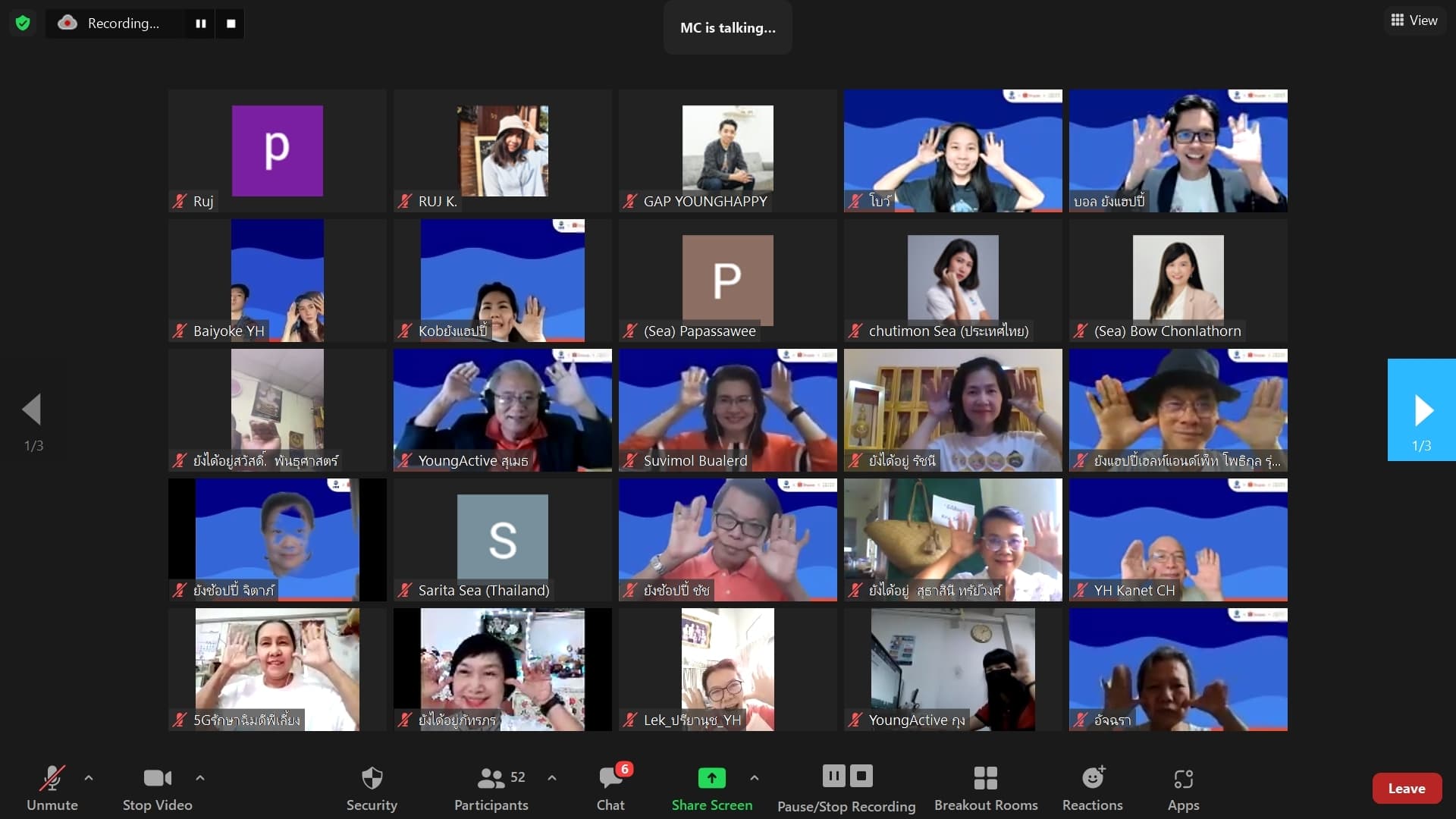Click the green encryption shield icon
The width and height of the screenshot is (1456, 819).
tap(23, 24)
